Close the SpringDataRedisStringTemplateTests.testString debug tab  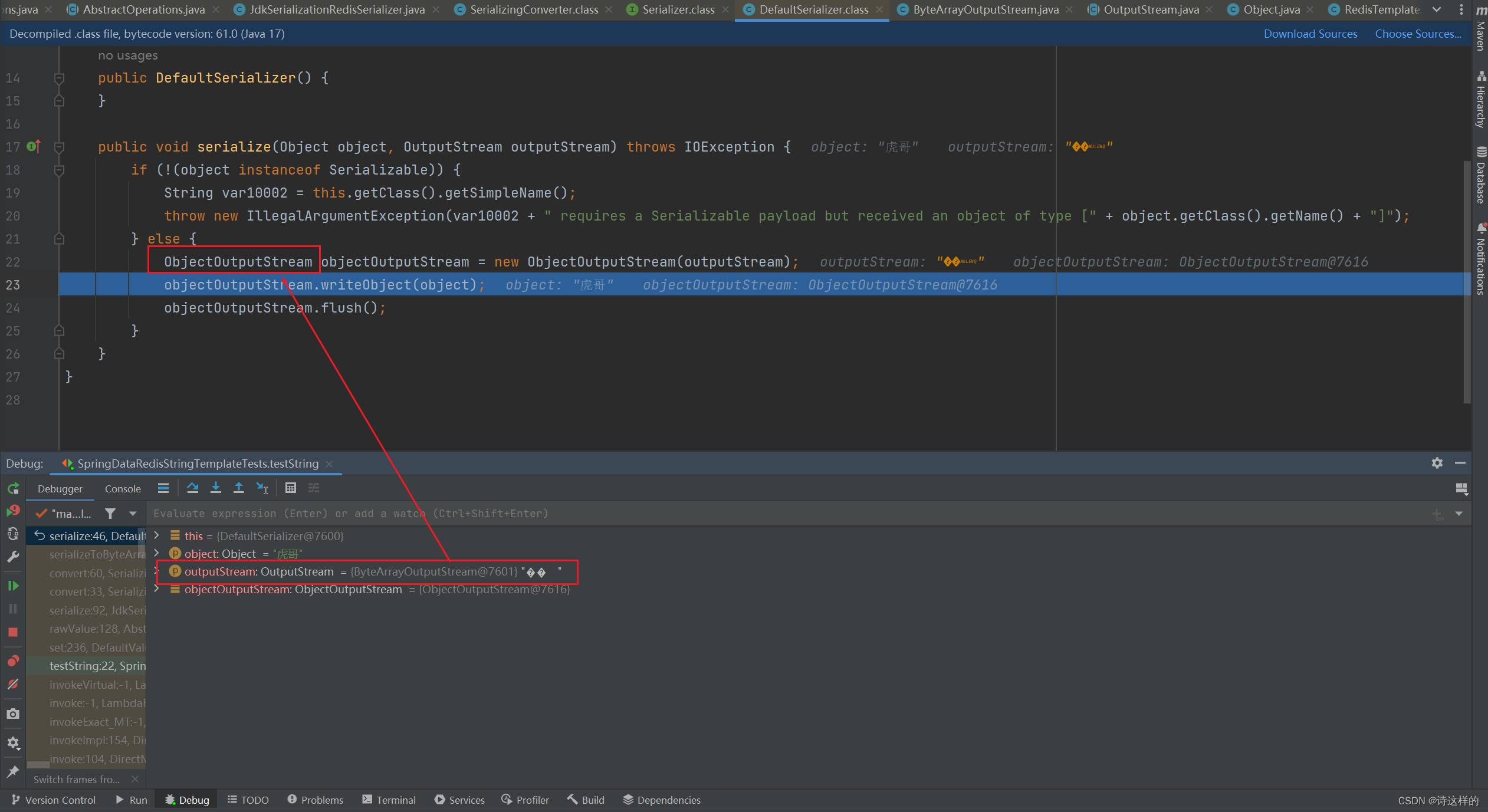[330, 464]
